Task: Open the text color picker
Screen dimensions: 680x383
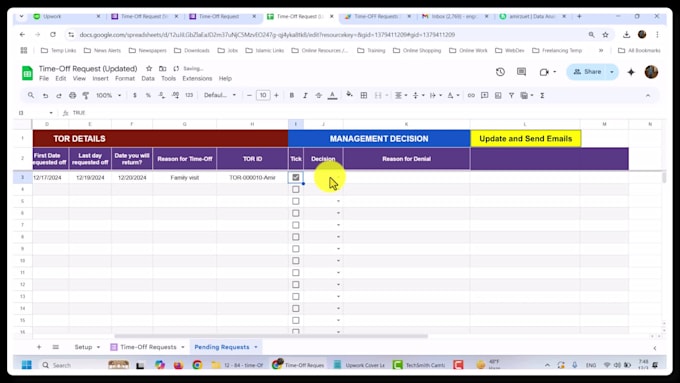Action: click(333, 95)
